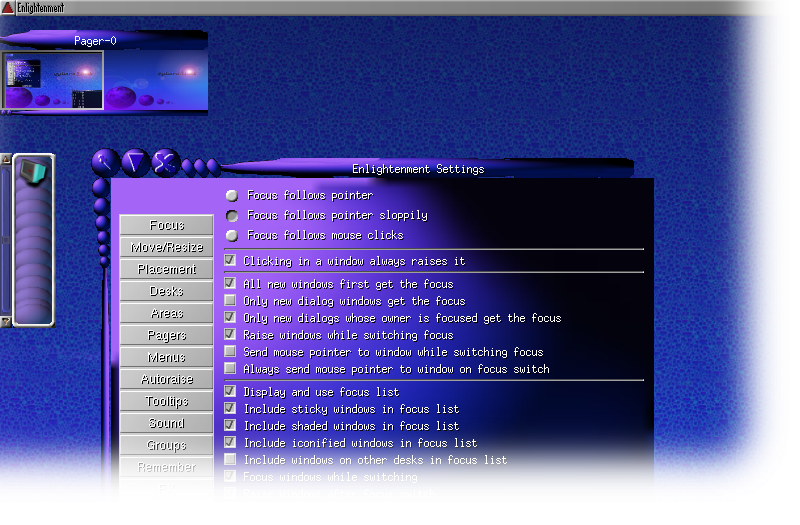Disable Raise windows while switching focus

coord(230,334)
